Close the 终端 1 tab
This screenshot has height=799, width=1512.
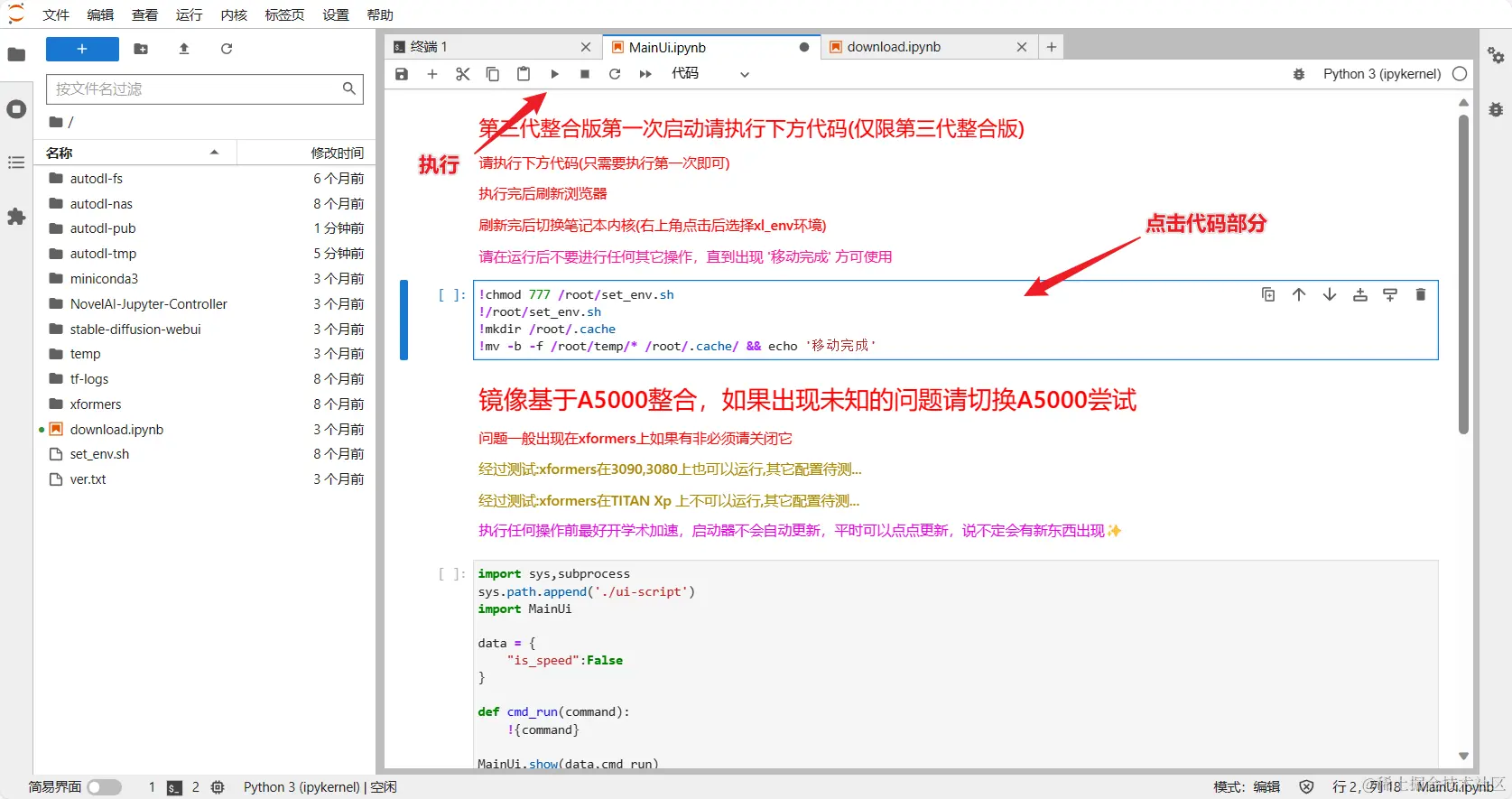click(x=586, y=47)
